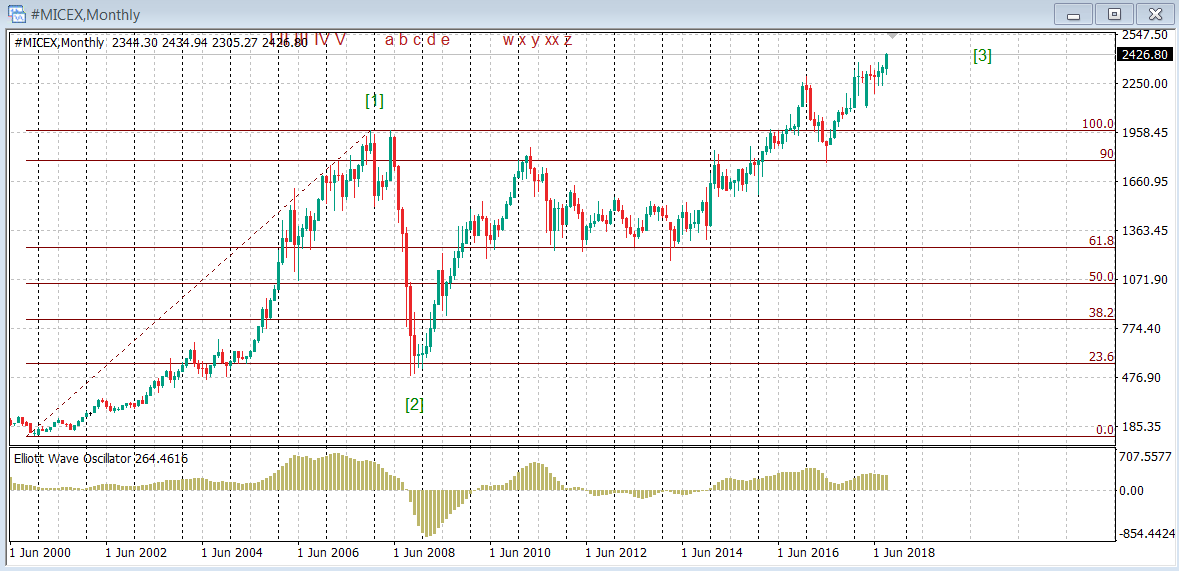
Task: Click the Fibonacci 23.6 level label
Action: (1101, 357)
